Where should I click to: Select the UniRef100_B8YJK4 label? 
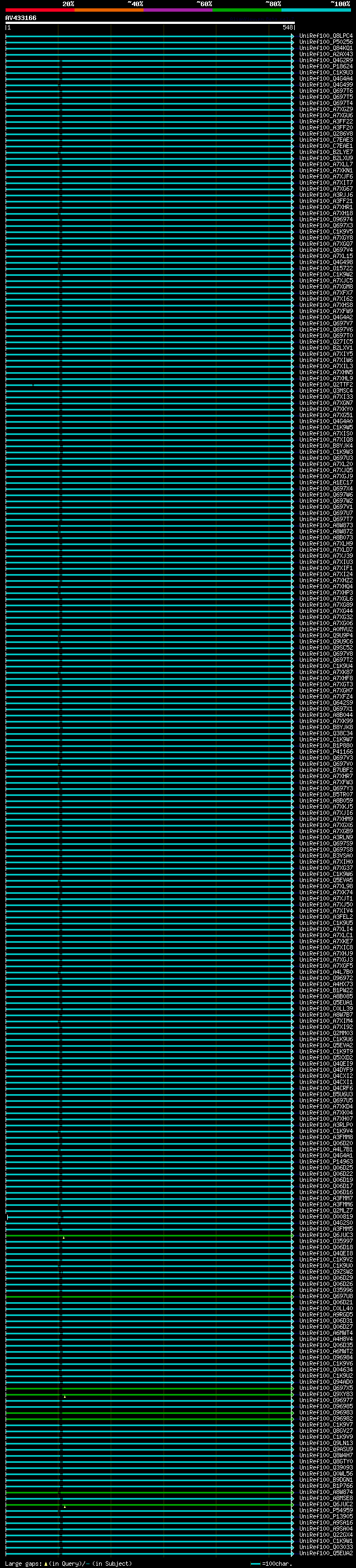325,446
